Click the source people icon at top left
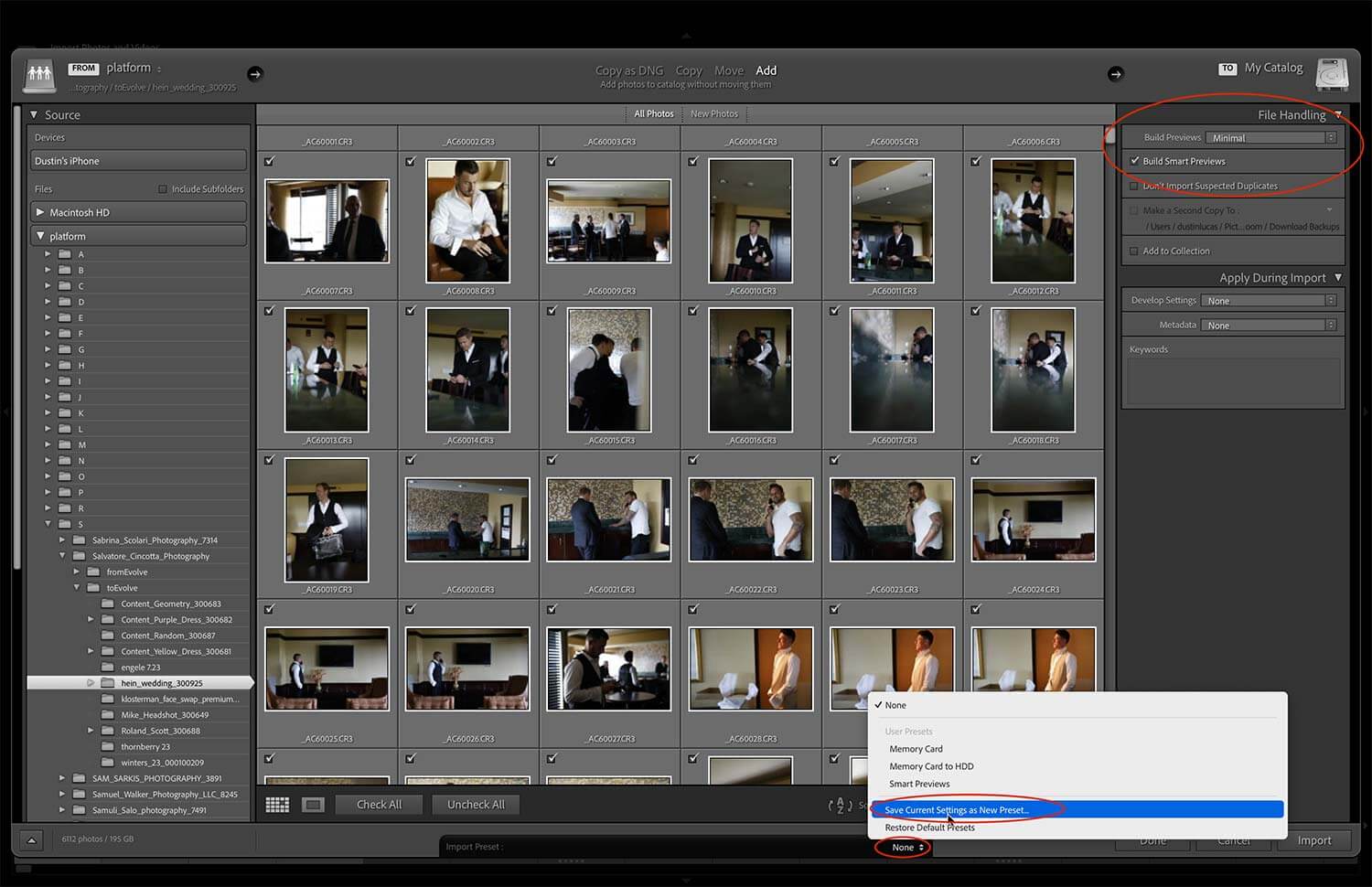1372x887 pixels. tap(38, 74)
